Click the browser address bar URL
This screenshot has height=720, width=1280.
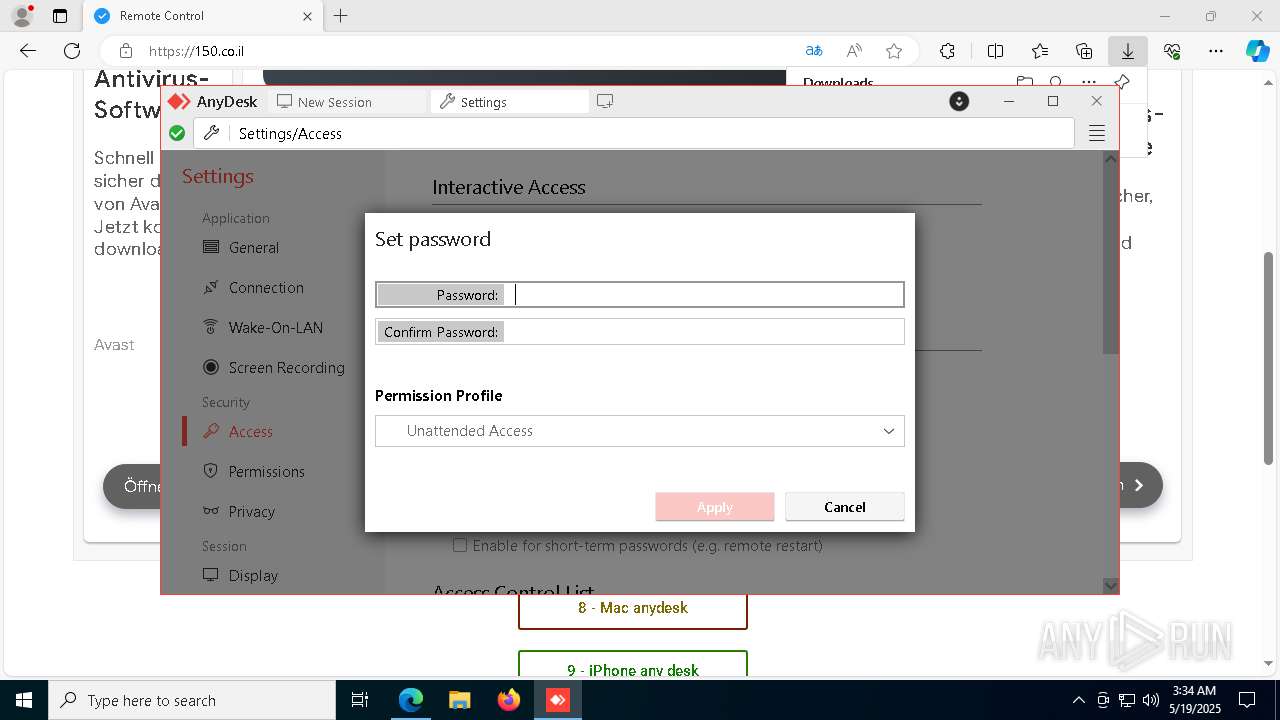click(x=196, y=51)
